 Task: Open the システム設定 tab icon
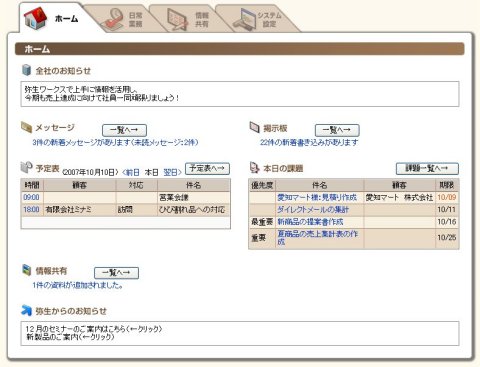coord(244,19)
